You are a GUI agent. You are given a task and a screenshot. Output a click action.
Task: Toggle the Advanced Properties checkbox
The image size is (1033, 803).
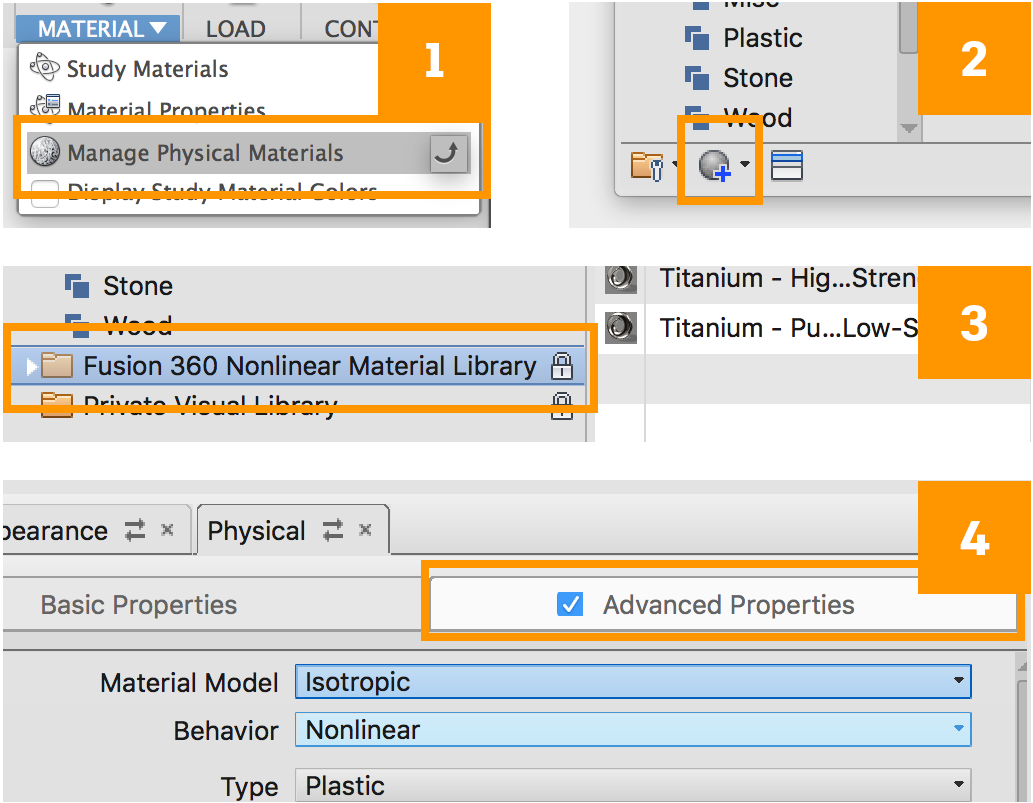pyautogui.click(x=570, y=605)
